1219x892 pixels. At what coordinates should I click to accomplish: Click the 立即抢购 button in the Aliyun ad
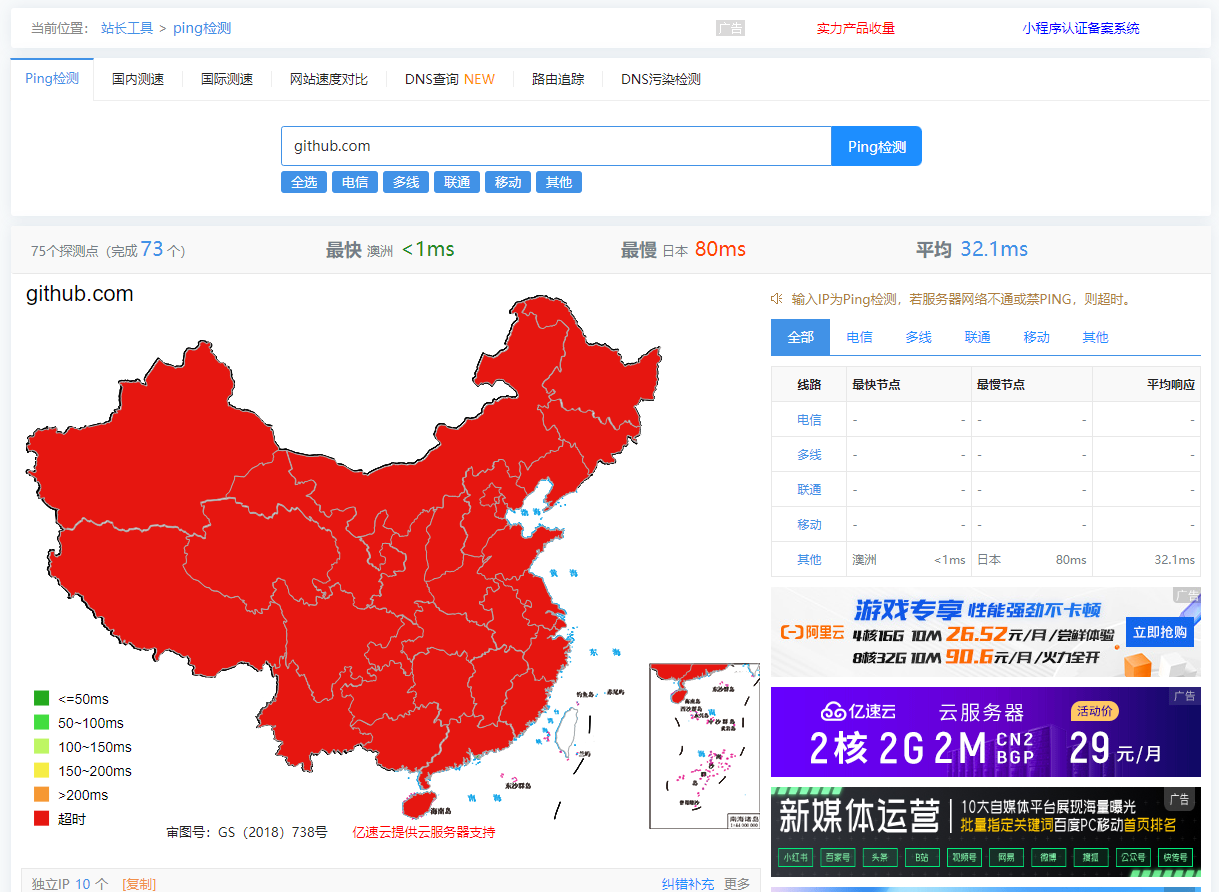[x=1160, y=632]
